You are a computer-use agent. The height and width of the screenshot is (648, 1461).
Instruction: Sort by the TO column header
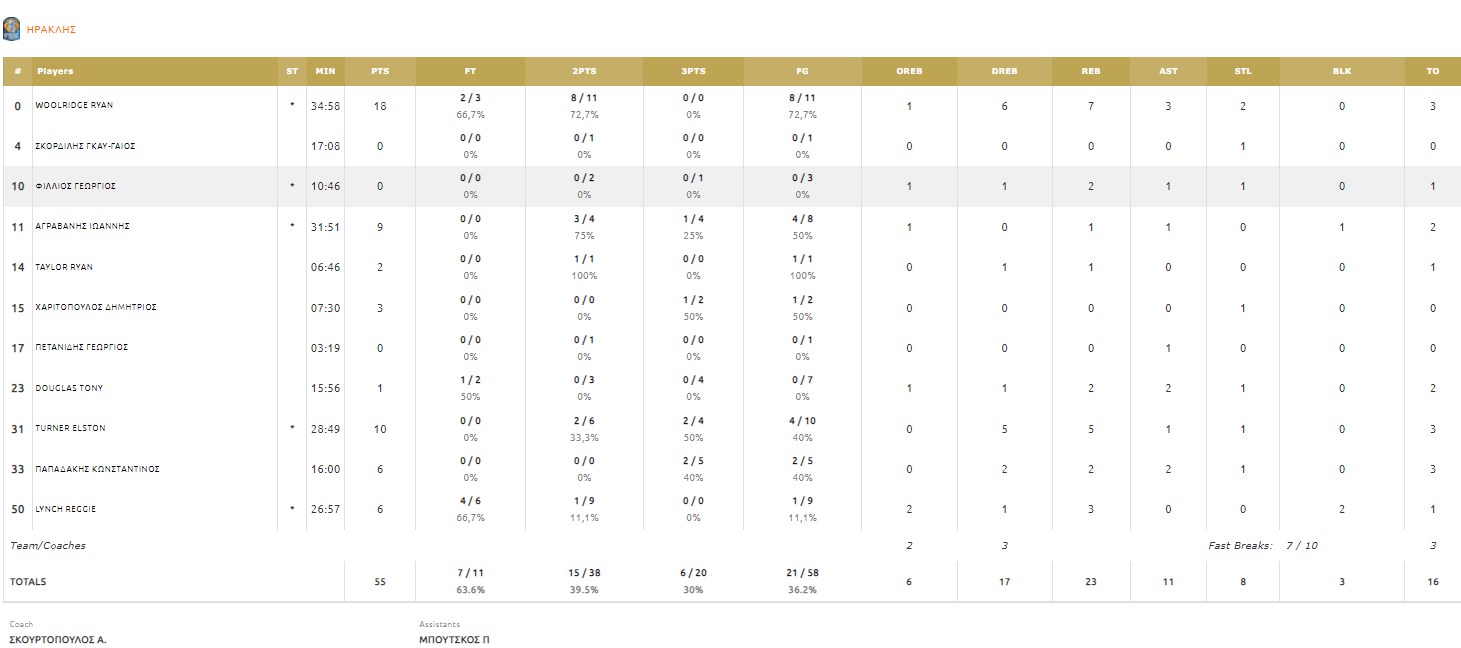tap(1433, 72)
